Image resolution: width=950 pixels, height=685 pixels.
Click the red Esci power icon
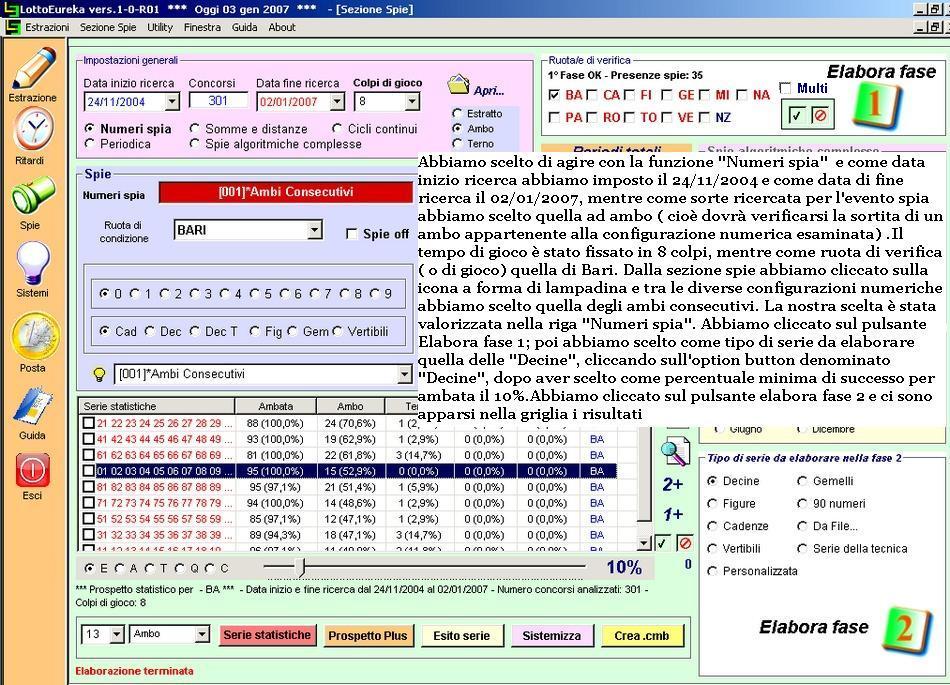pyautogui.click(x=33, y=470)
